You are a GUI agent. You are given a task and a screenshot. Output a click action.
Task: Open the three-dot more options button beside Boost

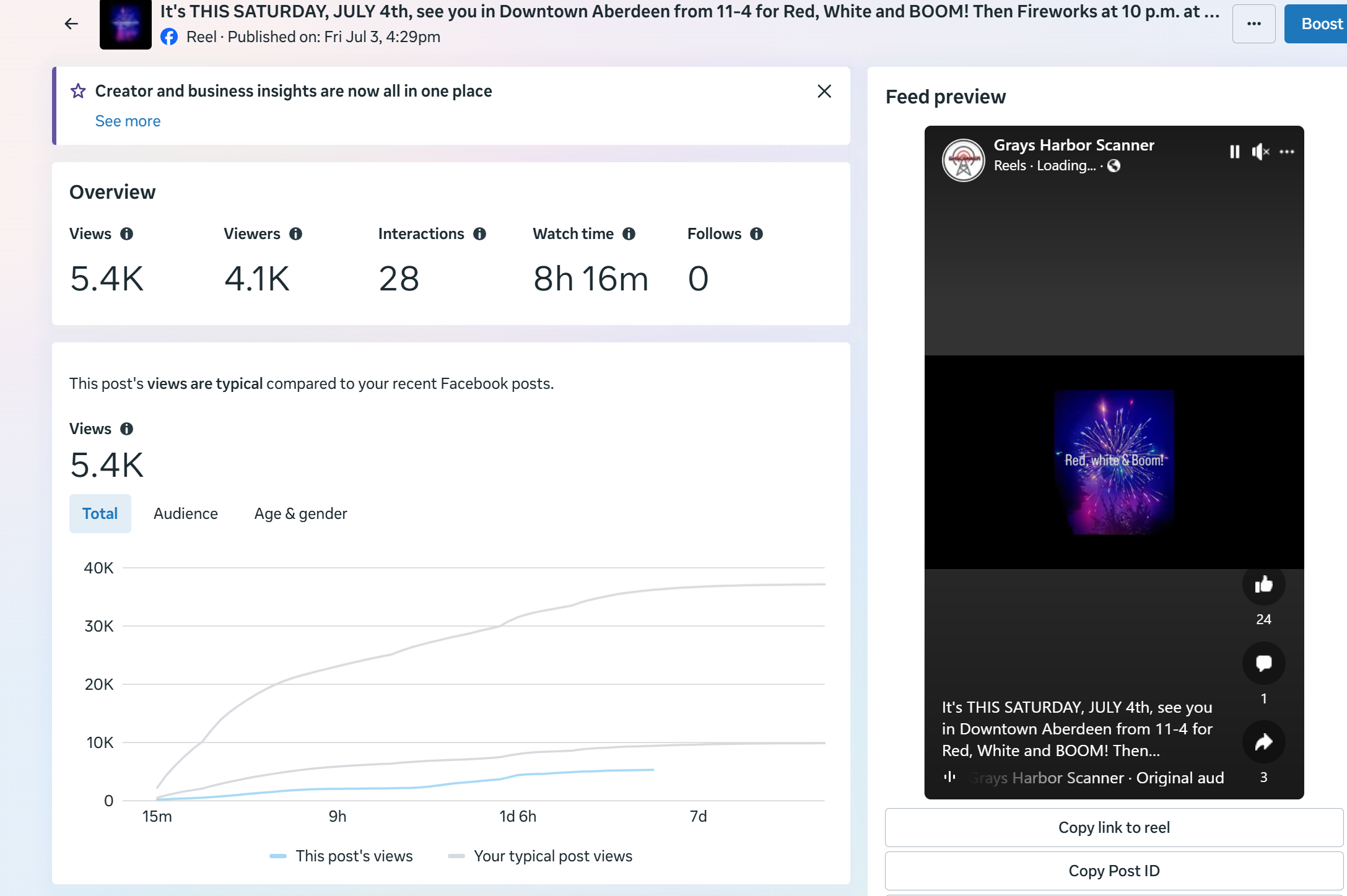[1253, 24]
